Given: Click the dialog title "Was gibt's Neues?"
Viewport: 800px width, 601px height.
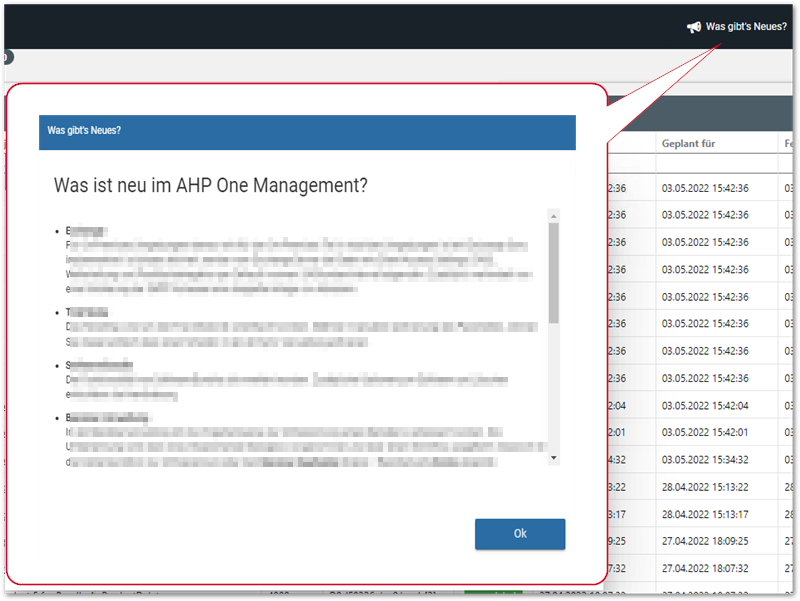Looking at the screenshot, I should click(84, 131).
